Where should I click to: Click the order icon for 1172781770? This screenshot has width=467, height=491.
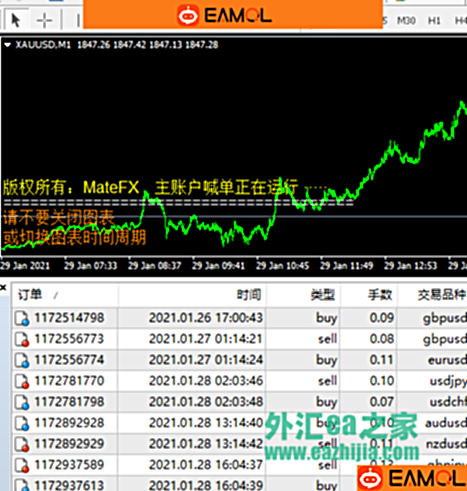pyautogui.click(x=22, y=381)
